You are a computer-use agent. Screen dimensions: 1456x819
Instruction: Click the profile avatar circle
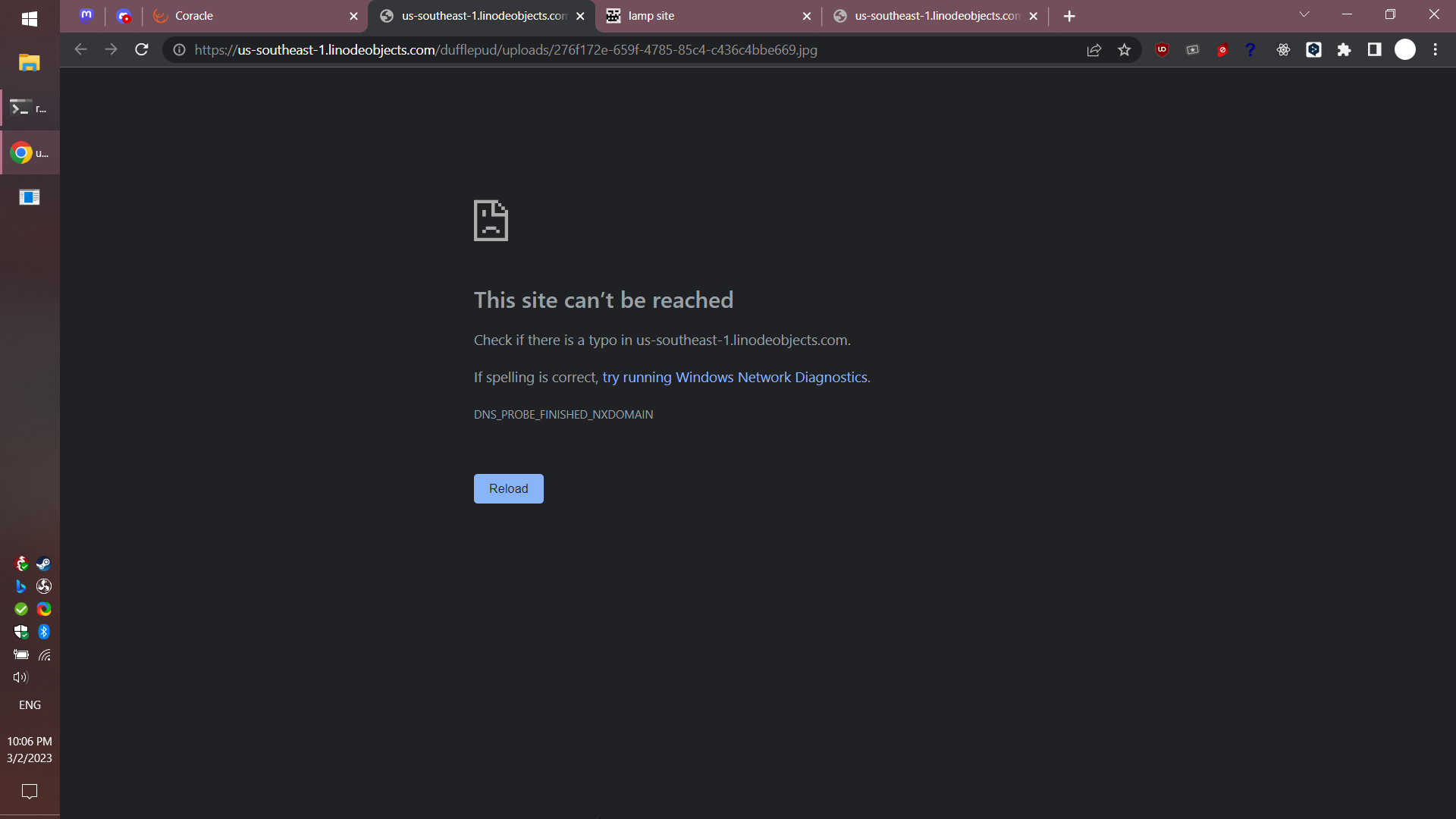[1405, 50]
